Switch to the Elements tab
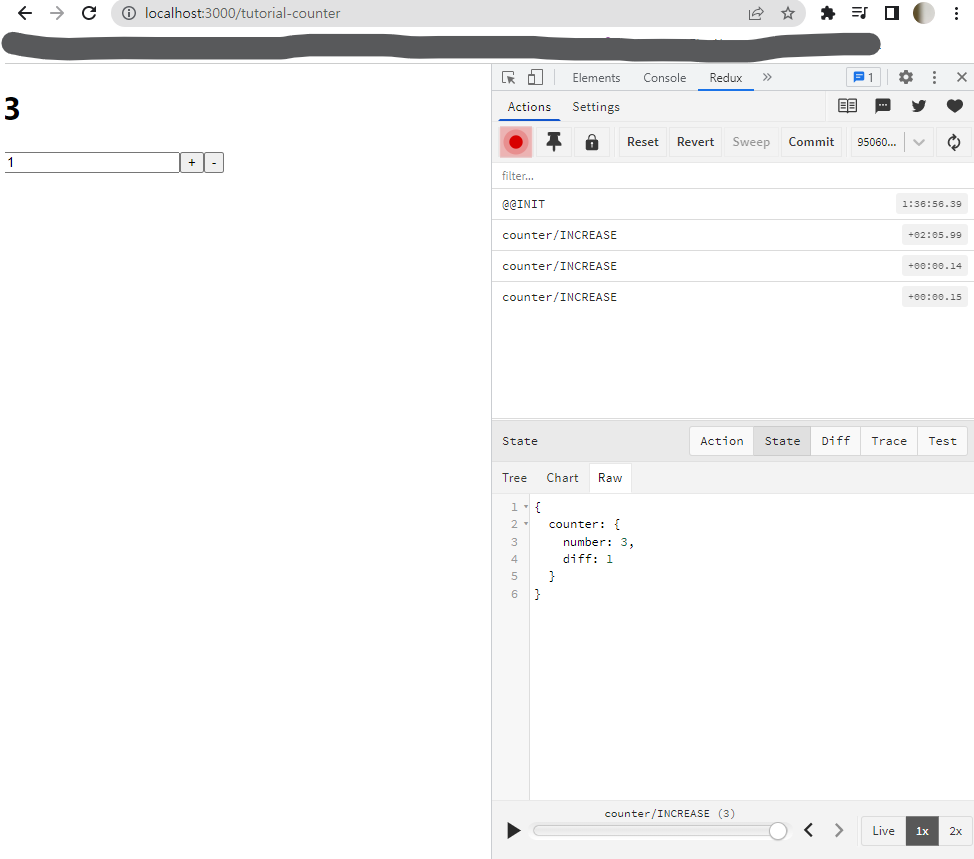Image resolution: width=974 pixels, height=859 pixels. 596,78
